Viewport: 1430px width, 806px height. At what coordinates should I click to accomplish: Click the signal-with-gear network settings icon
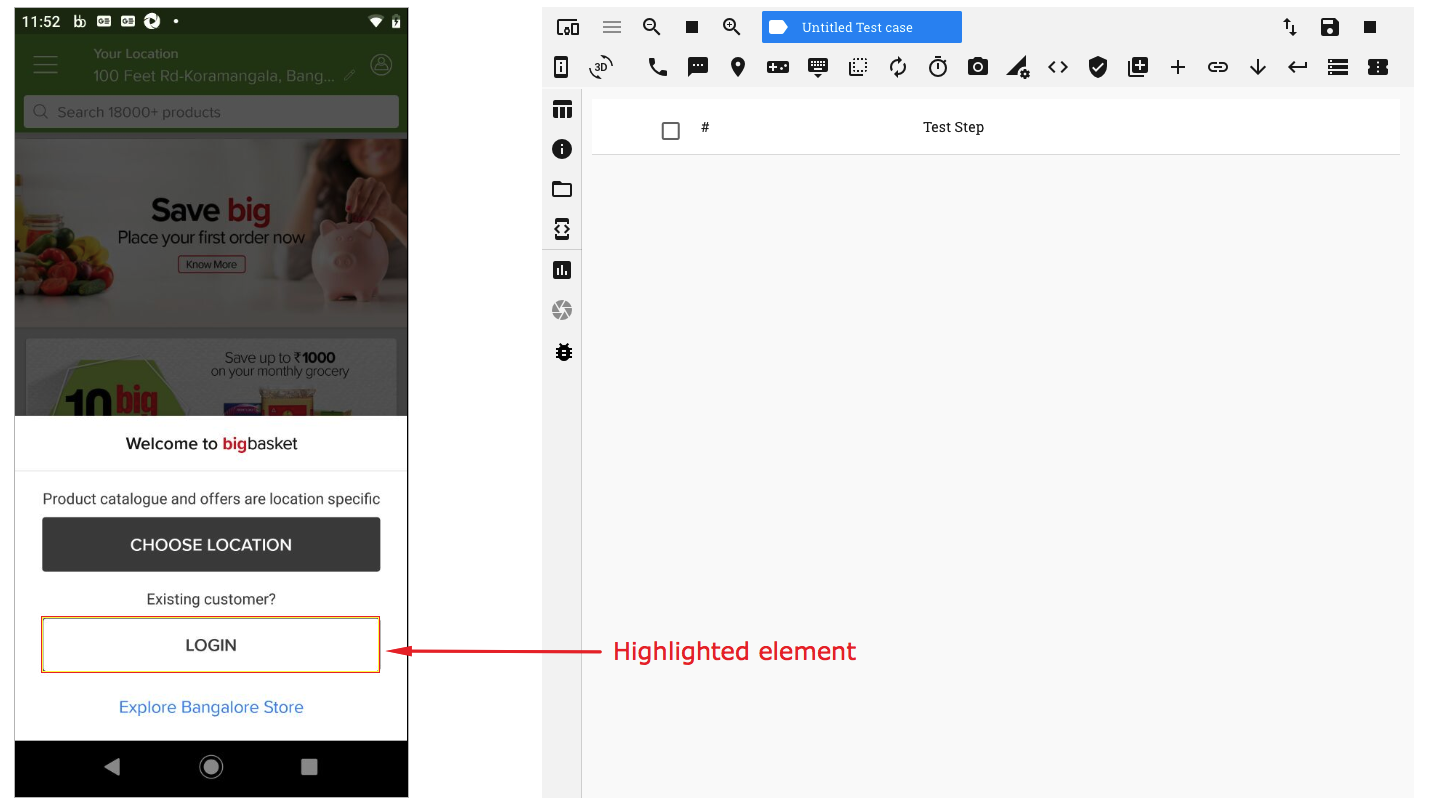point(1018,67)
